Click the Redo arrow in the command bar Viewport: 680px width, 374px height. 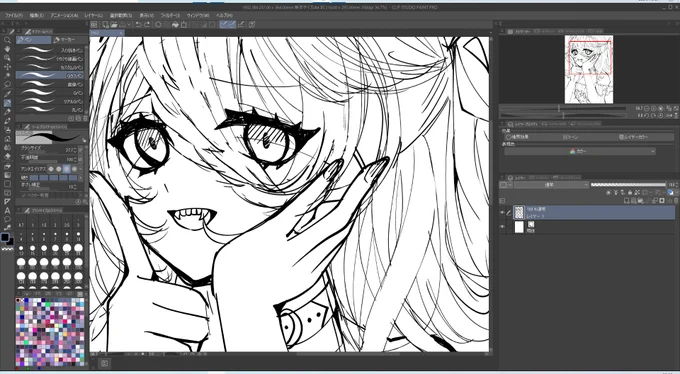147,25
